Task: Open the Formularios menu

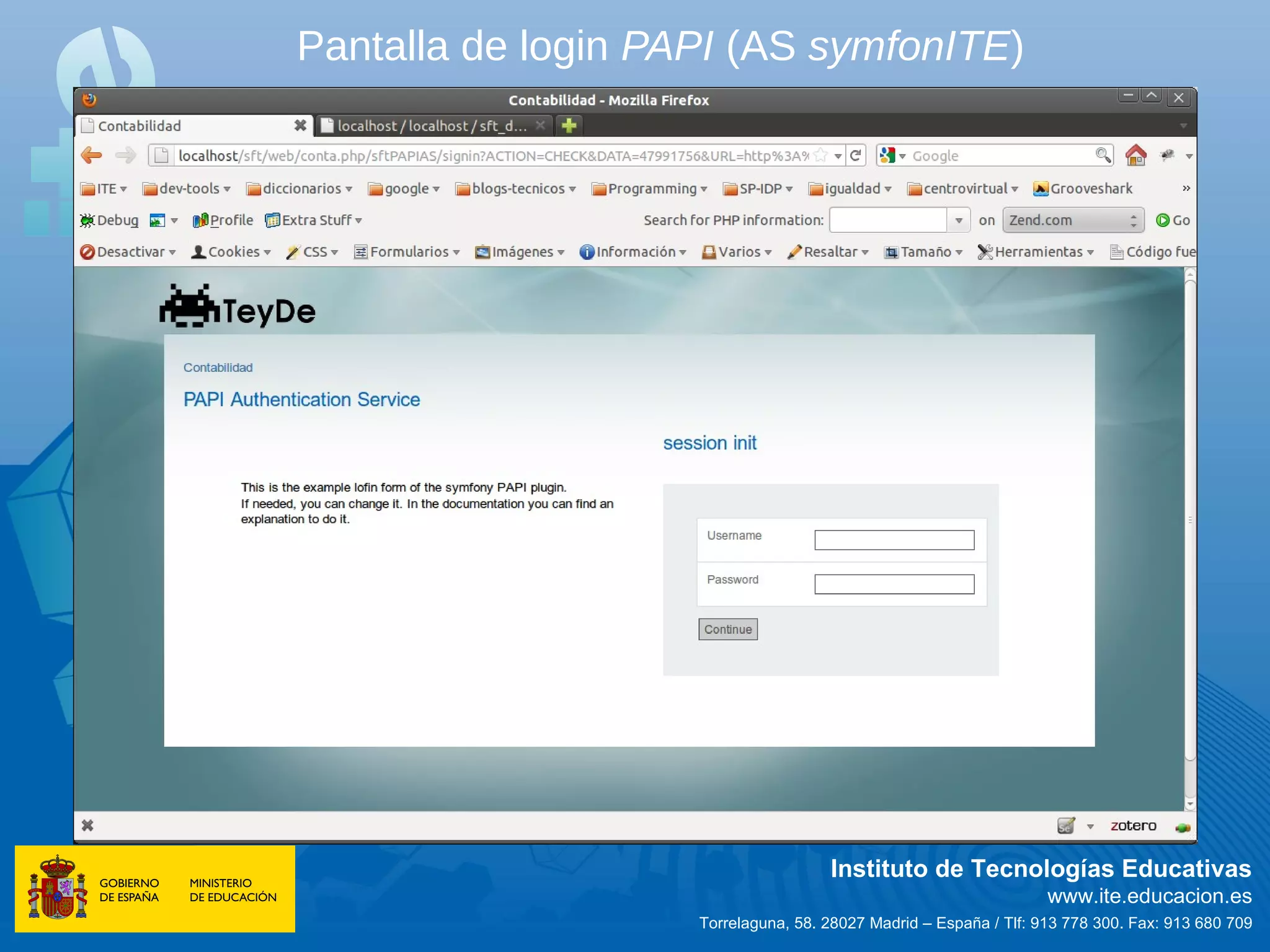Action: coord(407,252)
